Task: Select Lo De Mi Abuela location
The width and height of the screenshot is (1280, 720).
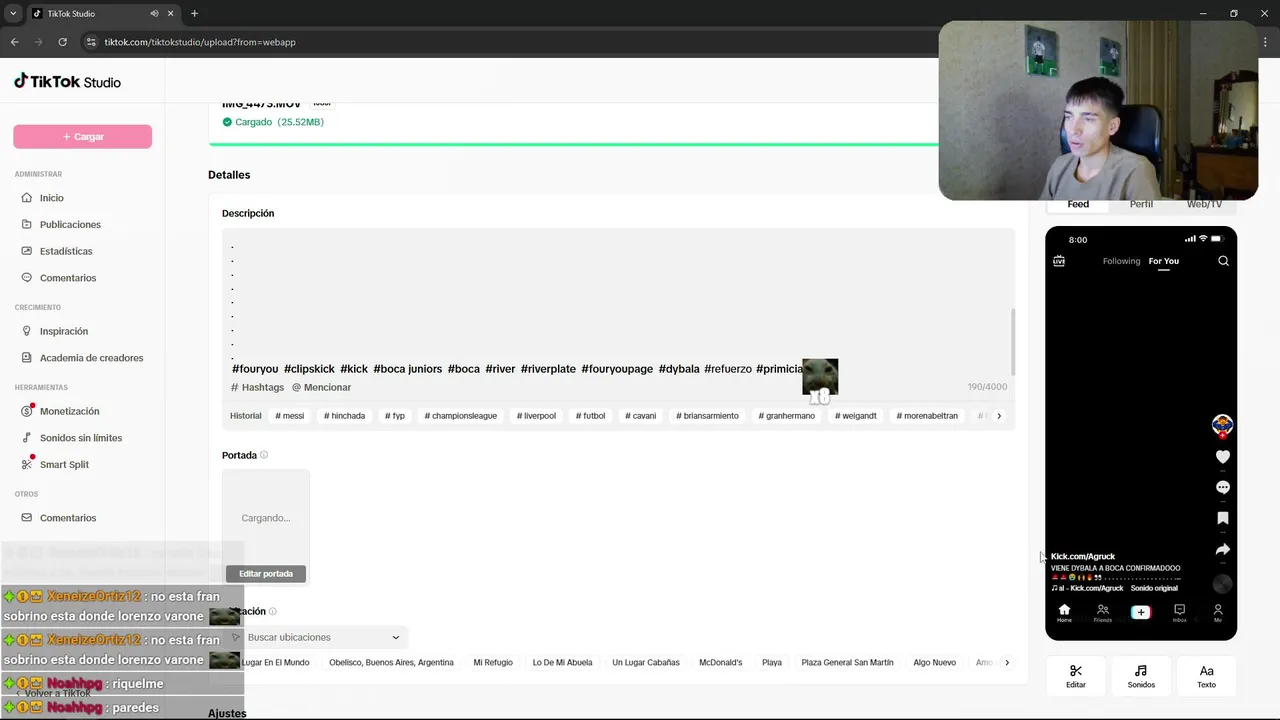Action: point(562,663)
